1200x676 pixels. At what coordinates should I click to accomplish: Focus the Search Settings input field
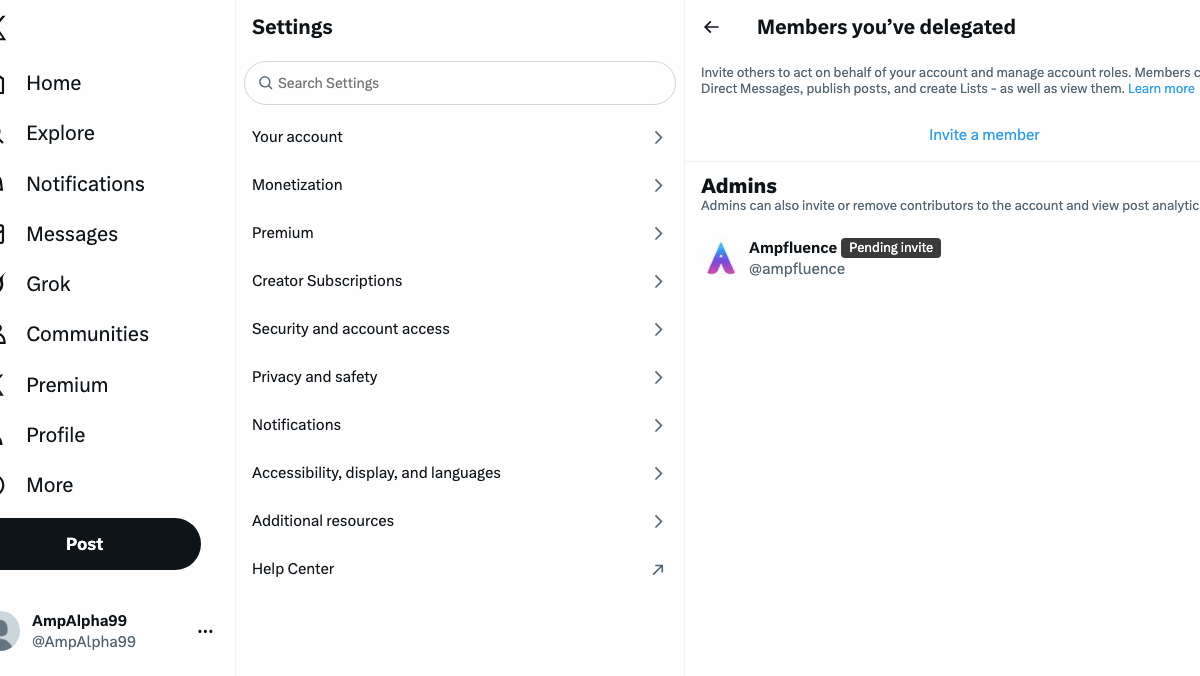click(470, 83)
